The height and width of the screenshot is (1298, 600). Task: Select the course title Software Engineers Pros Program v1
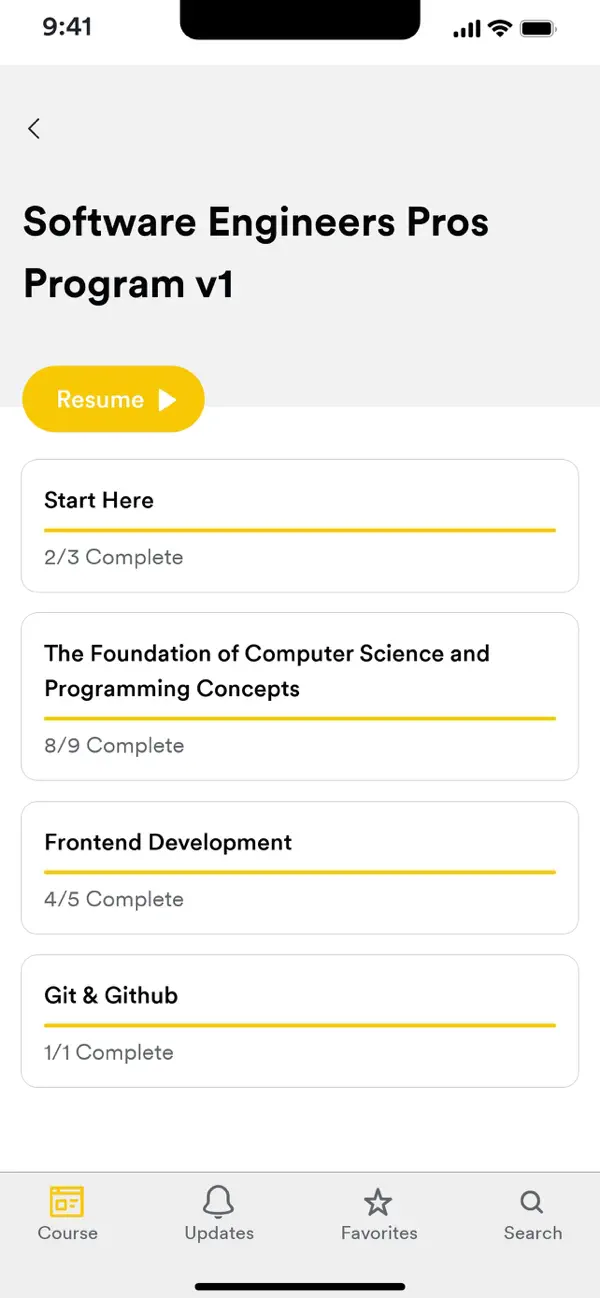click(x=256, y=252)
